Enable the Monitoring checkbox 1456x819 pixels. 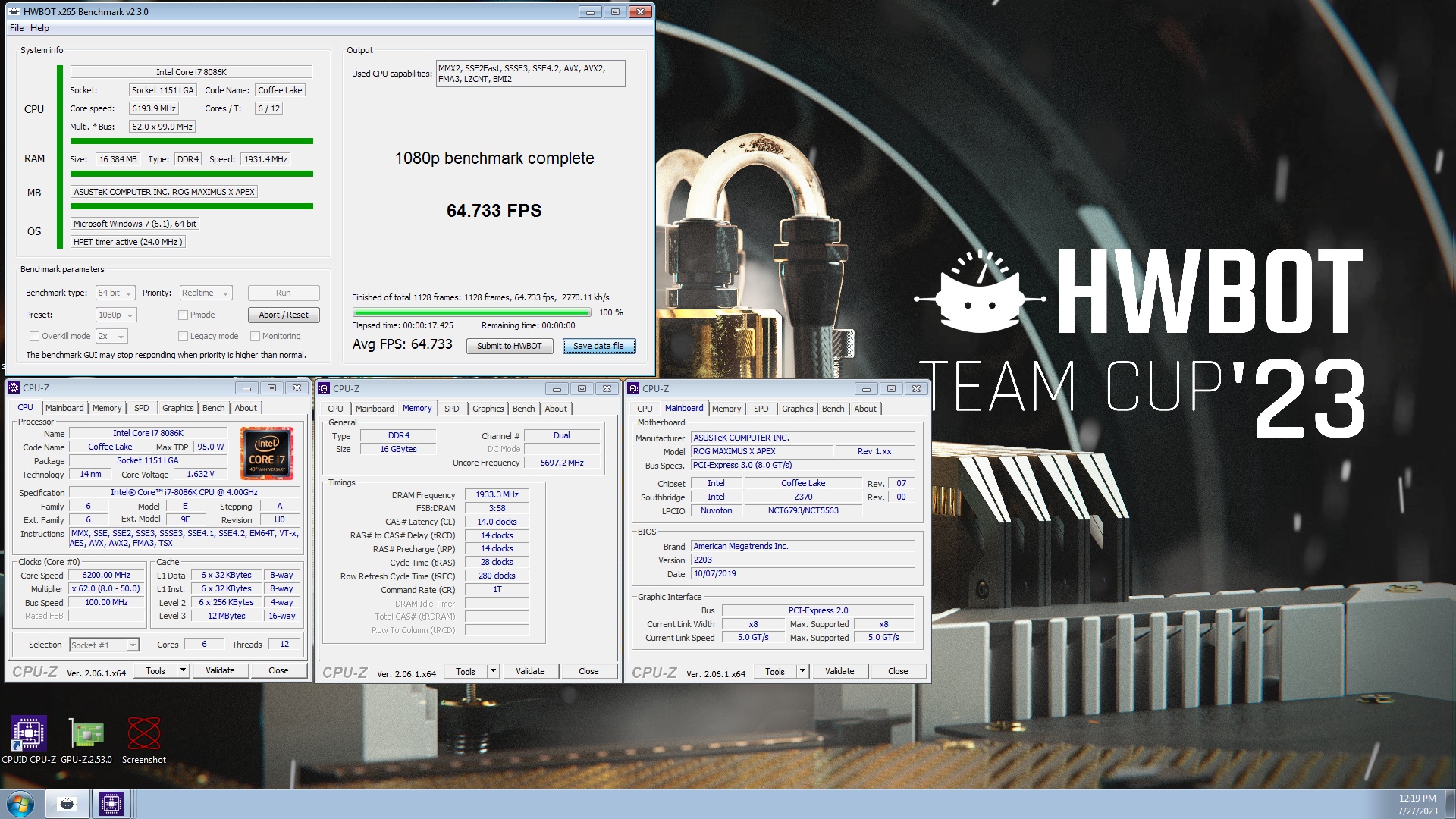[256, 336]
